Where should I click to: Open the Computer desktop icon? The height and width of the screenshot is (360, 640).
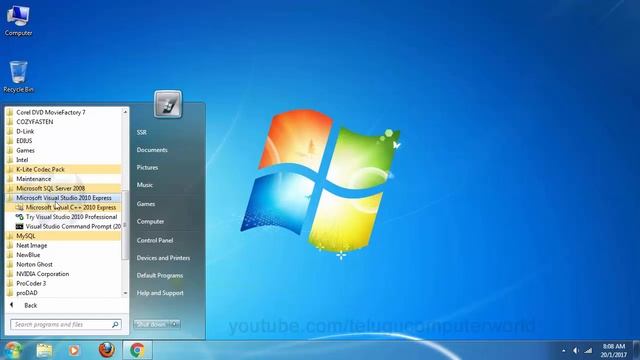click(x=18, y=21)
